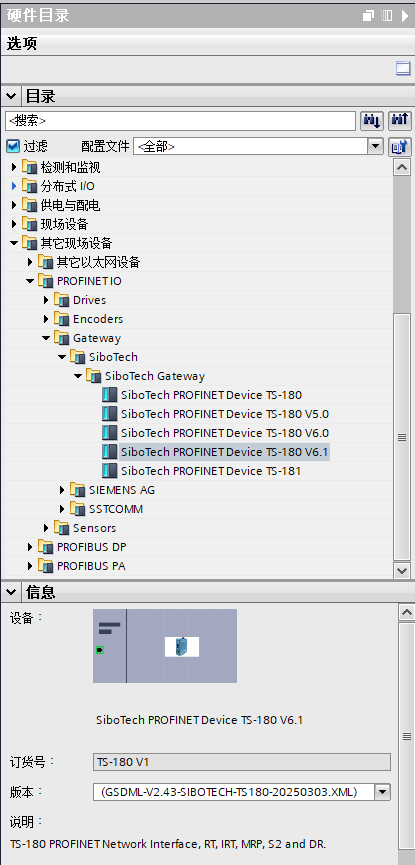This screenshot has width=415, height=865.
Task: Click the SIEMENS AG folder icon
Action: (x=78, y=490)
